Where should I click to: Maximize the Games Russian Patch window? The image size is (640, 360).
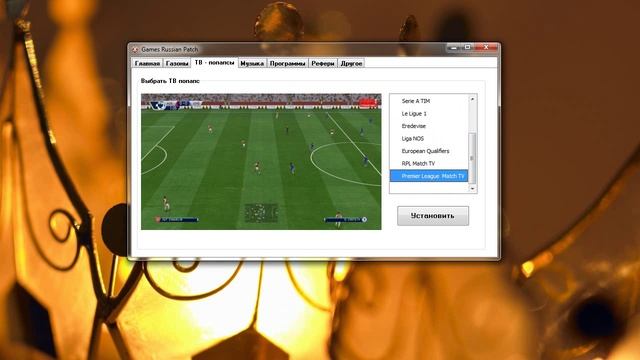click(x=467, y=48)
